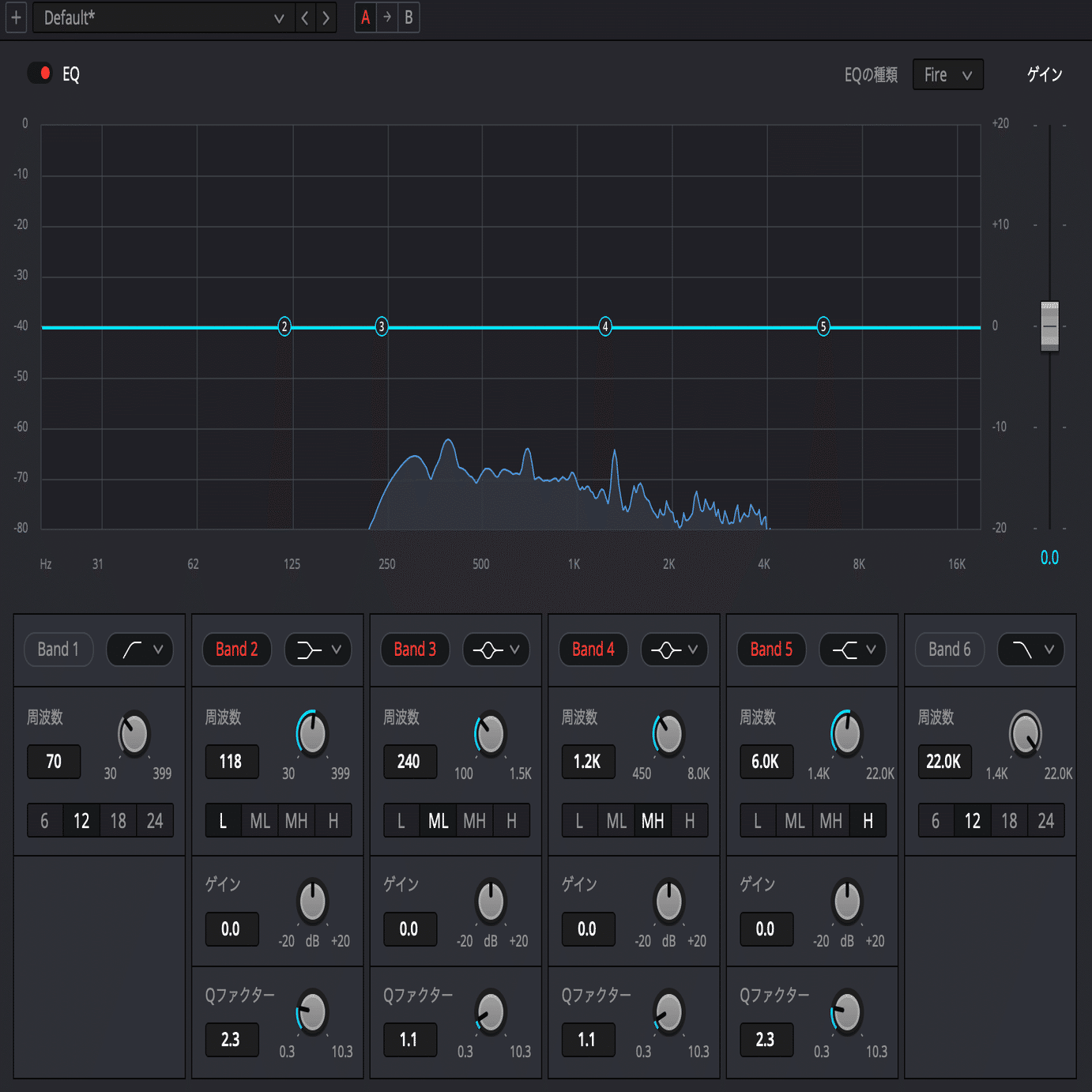Image resolution: width=1092 pixels, height=1092 pixels.
Task: Click the Band 6 frequency knob
Action: coord(1026,733)
